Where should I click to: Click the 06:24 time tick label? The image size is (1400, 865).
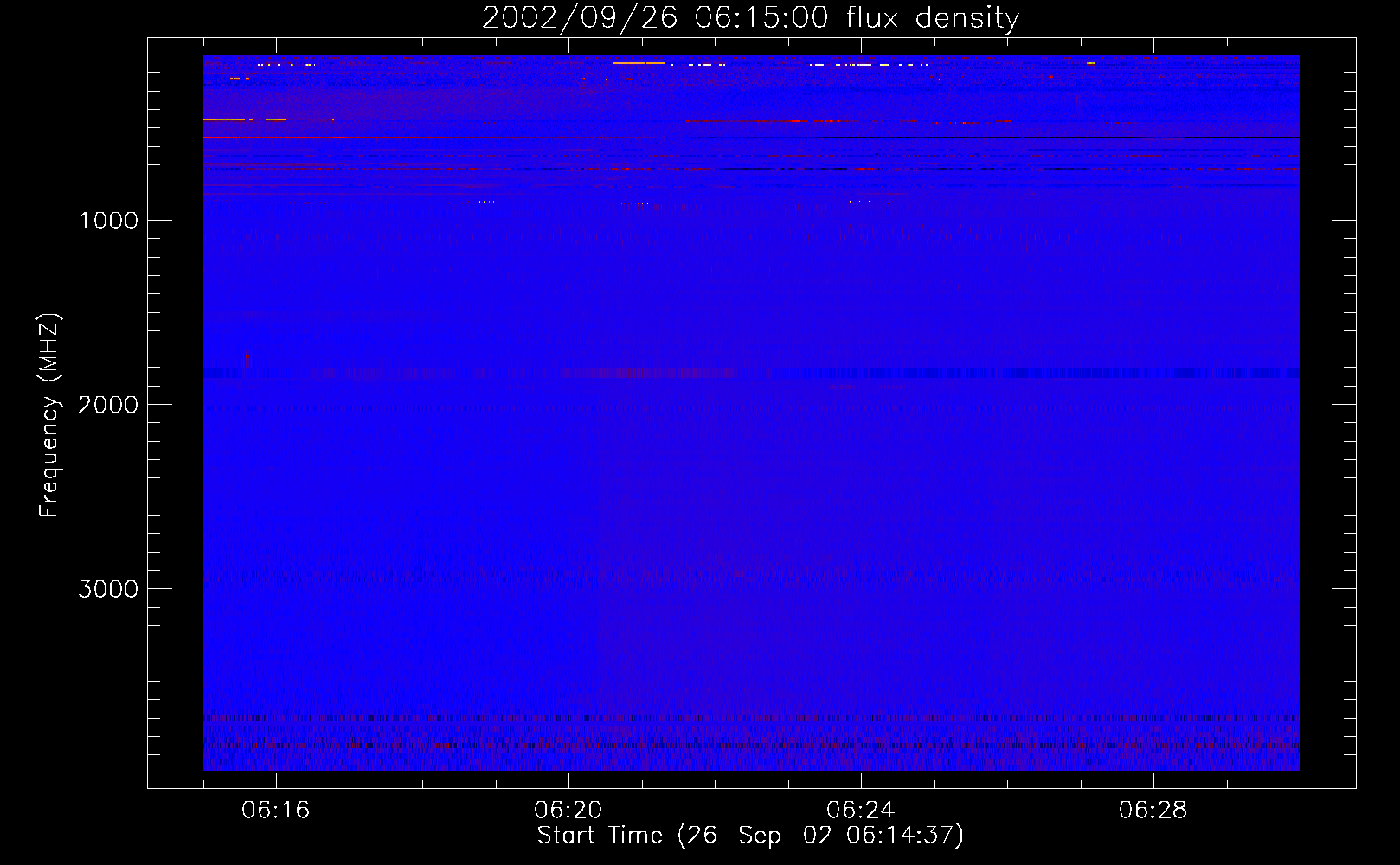pos(861,811)
